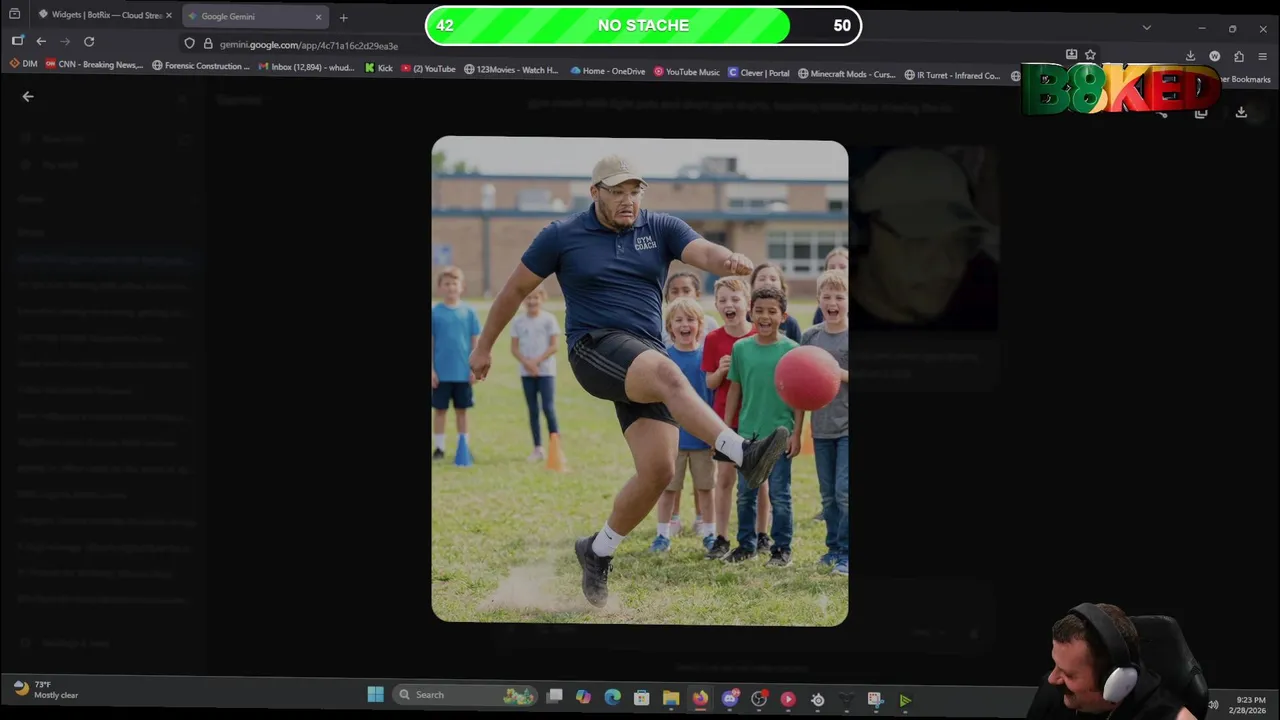Open Firefox from the taskbar
This screenshot has height=720, width=1280.
700,698
